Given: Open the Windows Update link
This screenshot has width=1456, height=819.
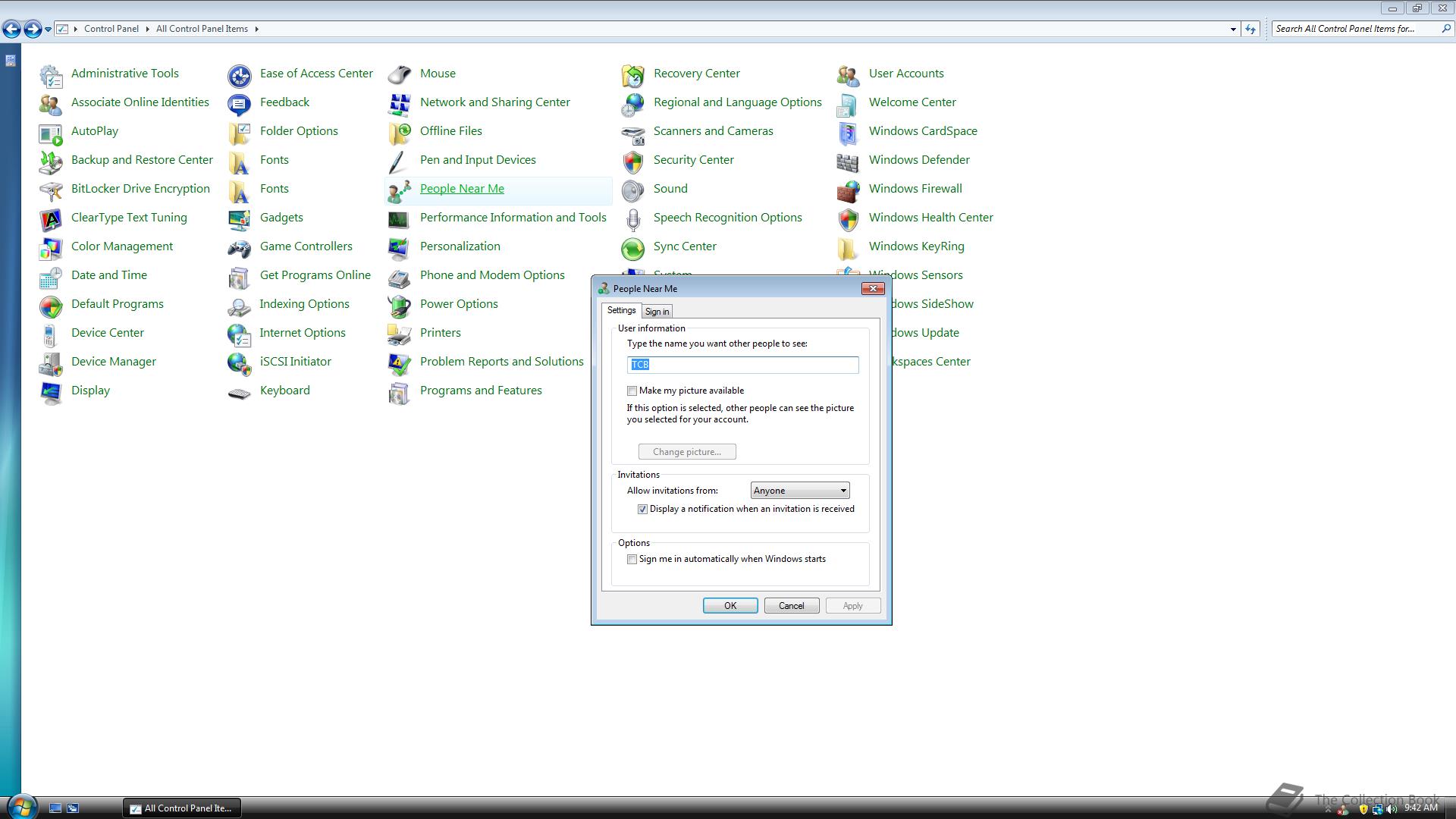Looking at the screenshot, I should click(925, 333).
